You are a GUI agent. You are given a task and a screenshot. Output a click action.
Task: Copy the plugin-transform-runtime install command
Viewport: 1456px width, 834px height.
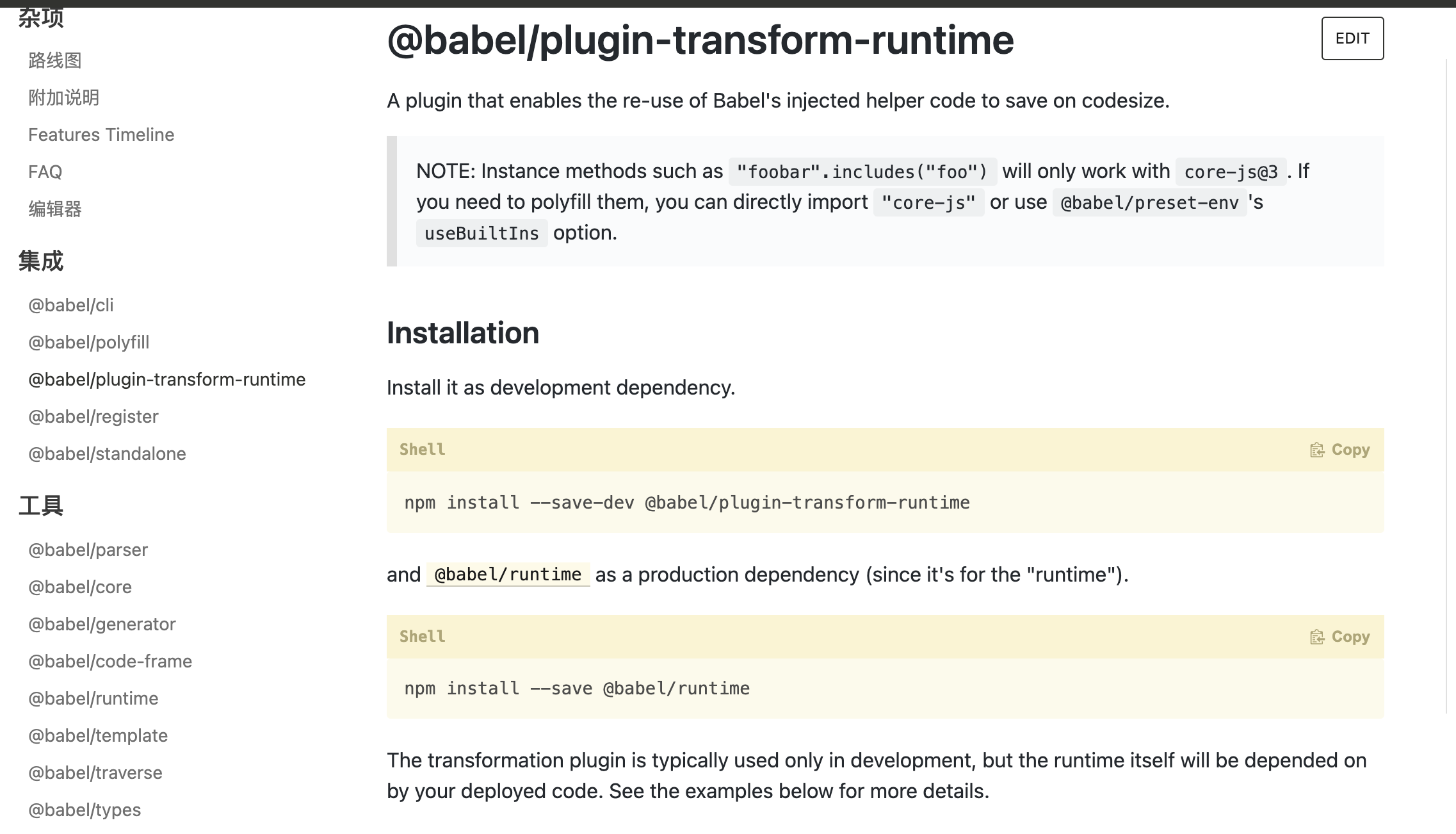pyautogui.click(x=1339, y=450)
